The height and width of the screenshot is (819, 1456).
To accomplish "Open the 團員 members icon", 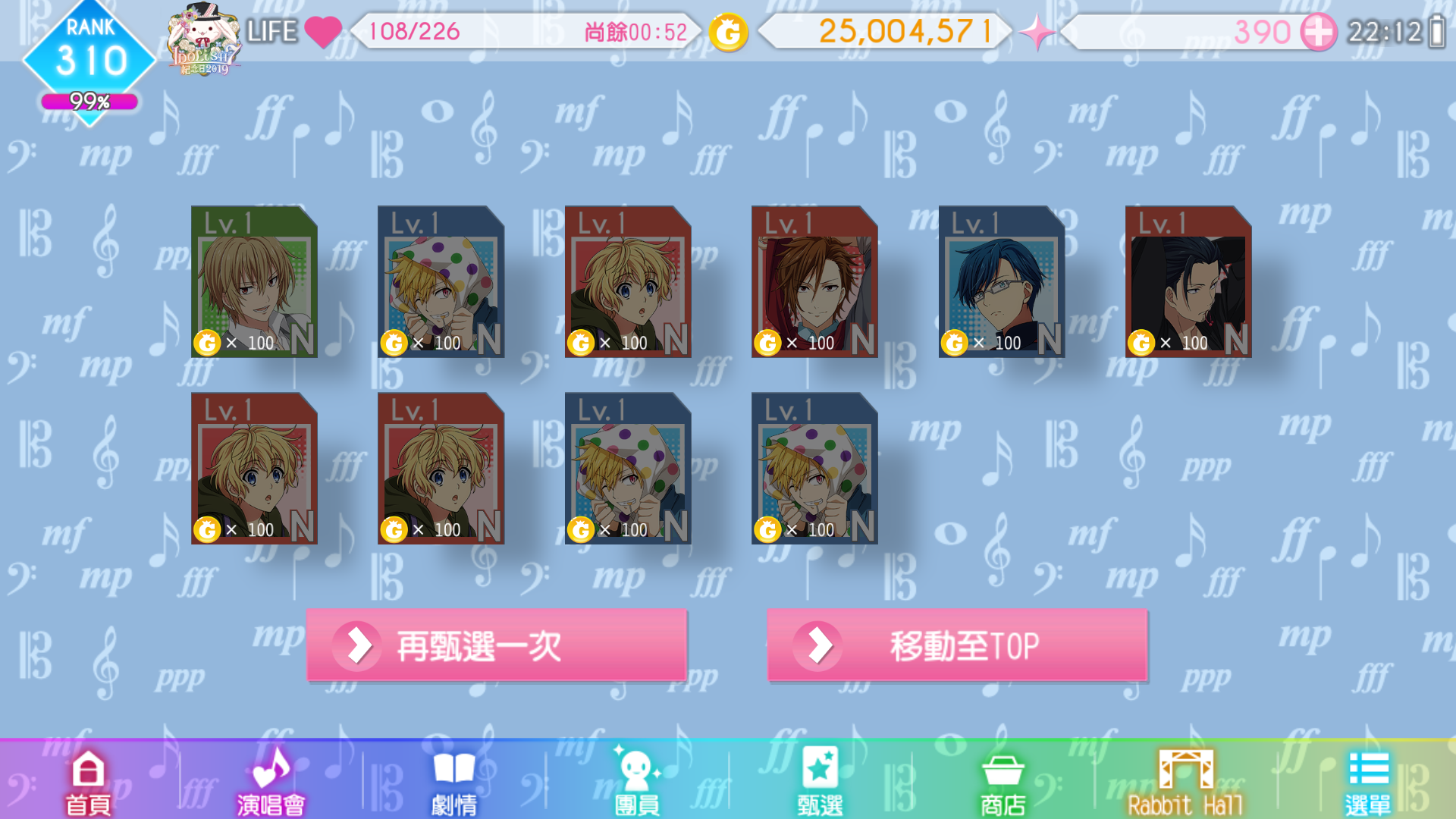I will [637, 783].
